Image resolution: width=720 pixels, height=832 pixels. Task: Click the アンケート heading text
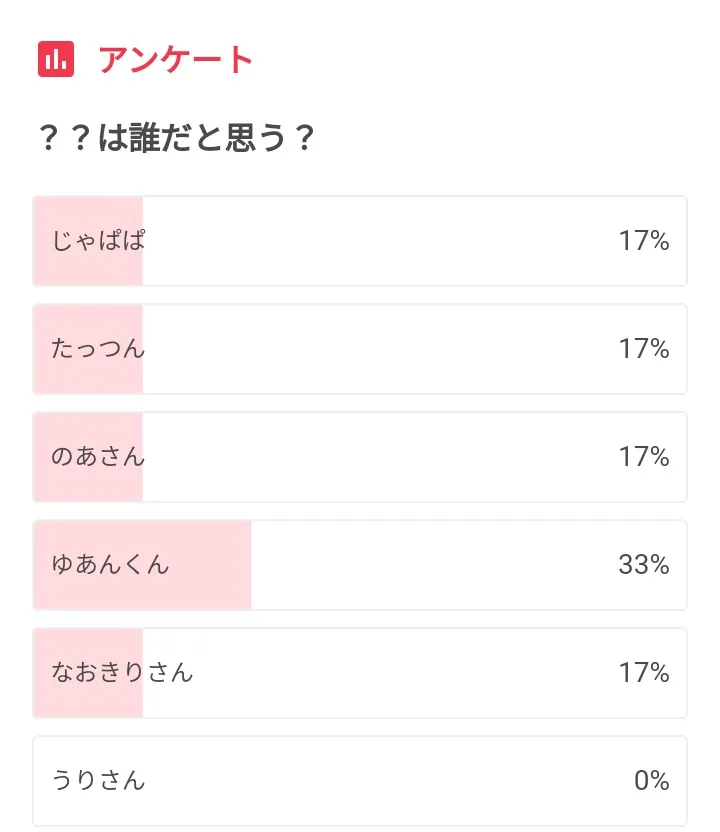[x=175, y=60]
